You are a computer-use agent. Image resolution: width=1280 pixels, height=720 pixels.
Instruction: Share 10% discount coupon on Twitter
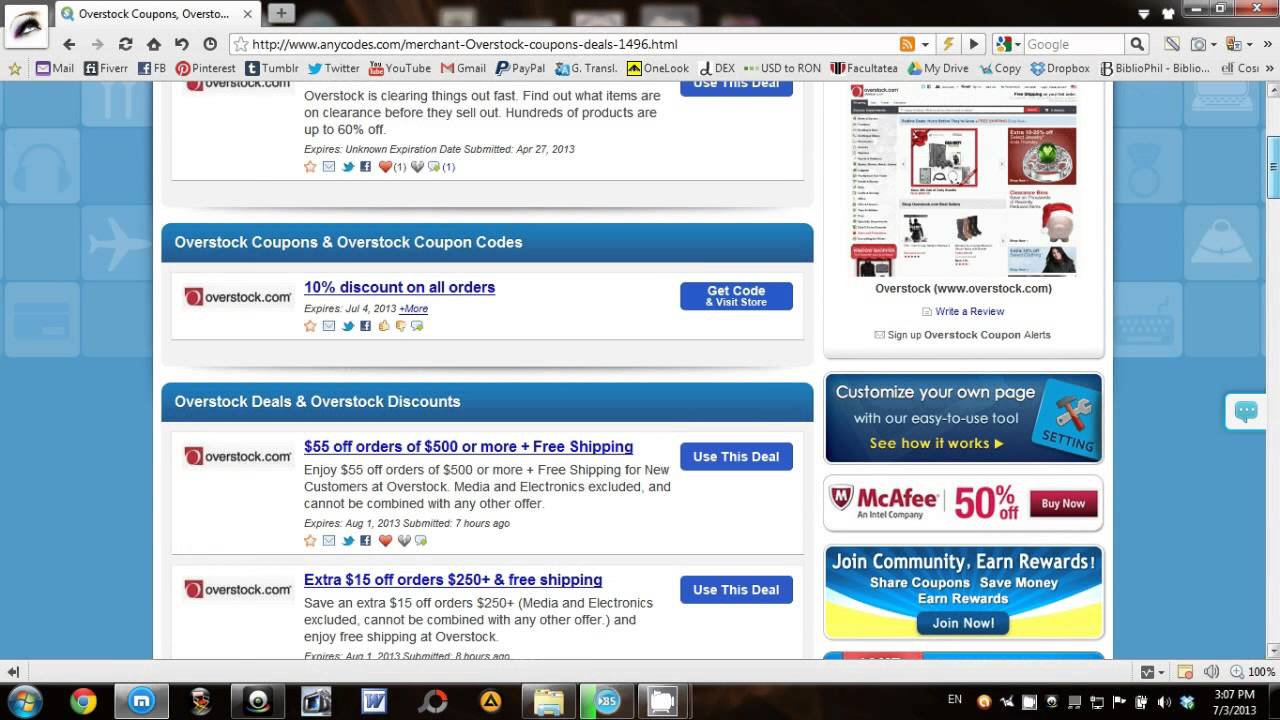click(x=348, y=326)
